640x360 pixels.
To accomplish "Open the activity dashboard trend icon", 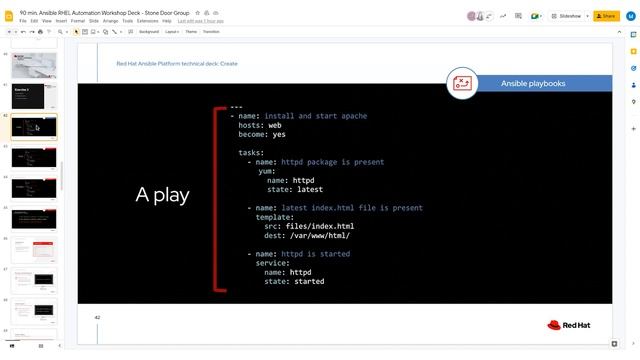I will tap(503, 16).
